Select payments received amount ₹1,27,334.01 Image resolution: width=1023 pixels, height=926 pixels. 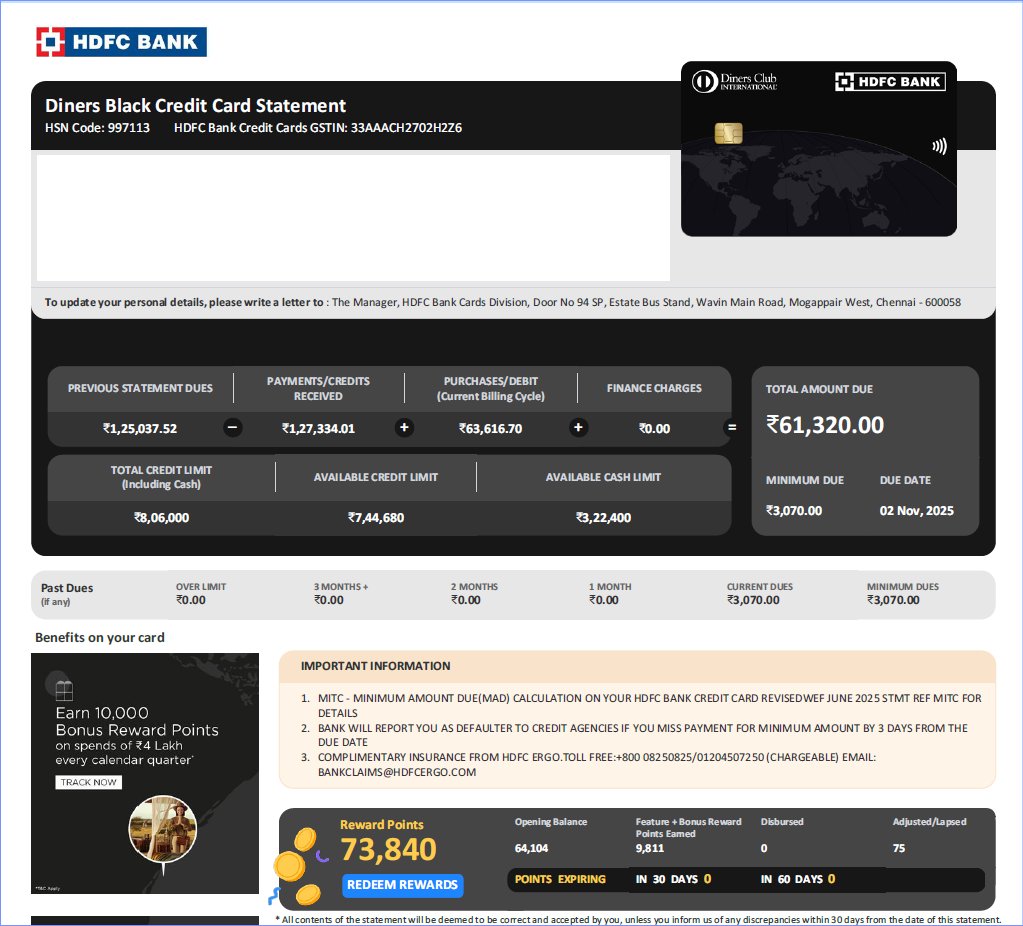coord(318,429)
